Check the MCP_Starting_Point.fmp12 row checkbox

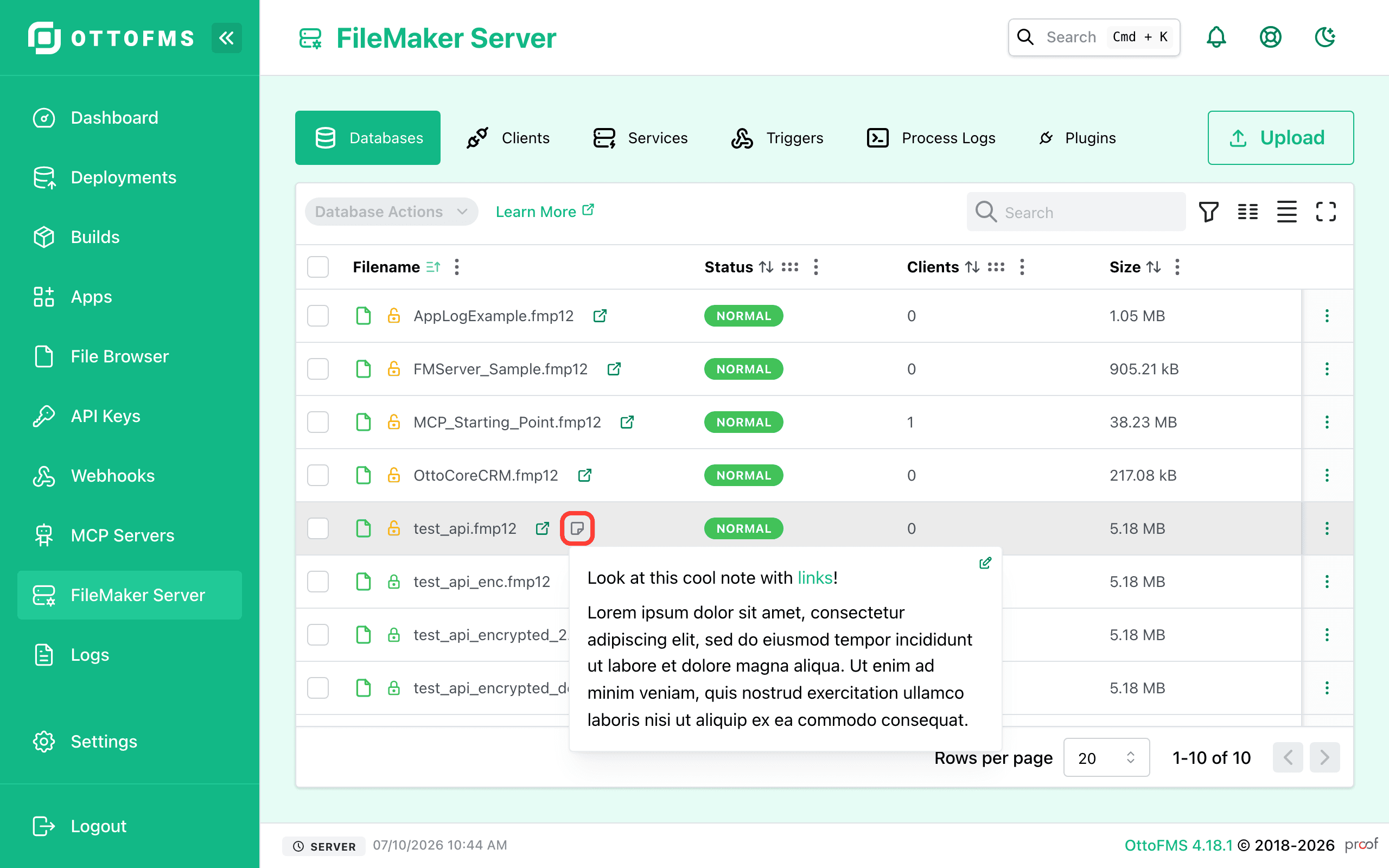(317, 422)
